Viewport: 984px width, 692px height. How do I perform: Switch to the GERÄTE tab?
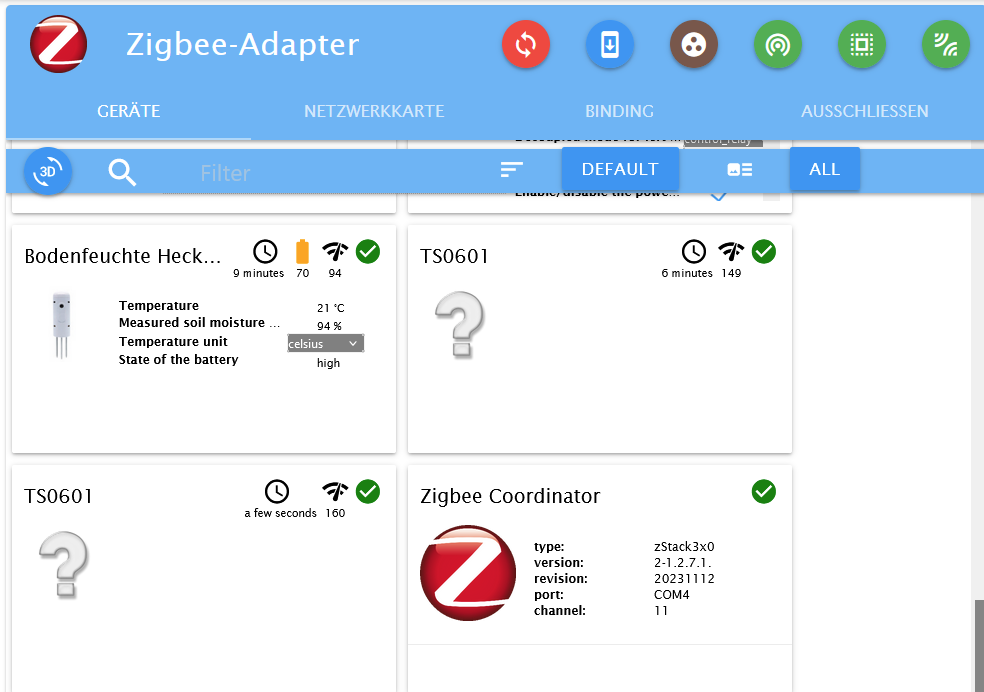pyautogui.click(x=129, y=111)
